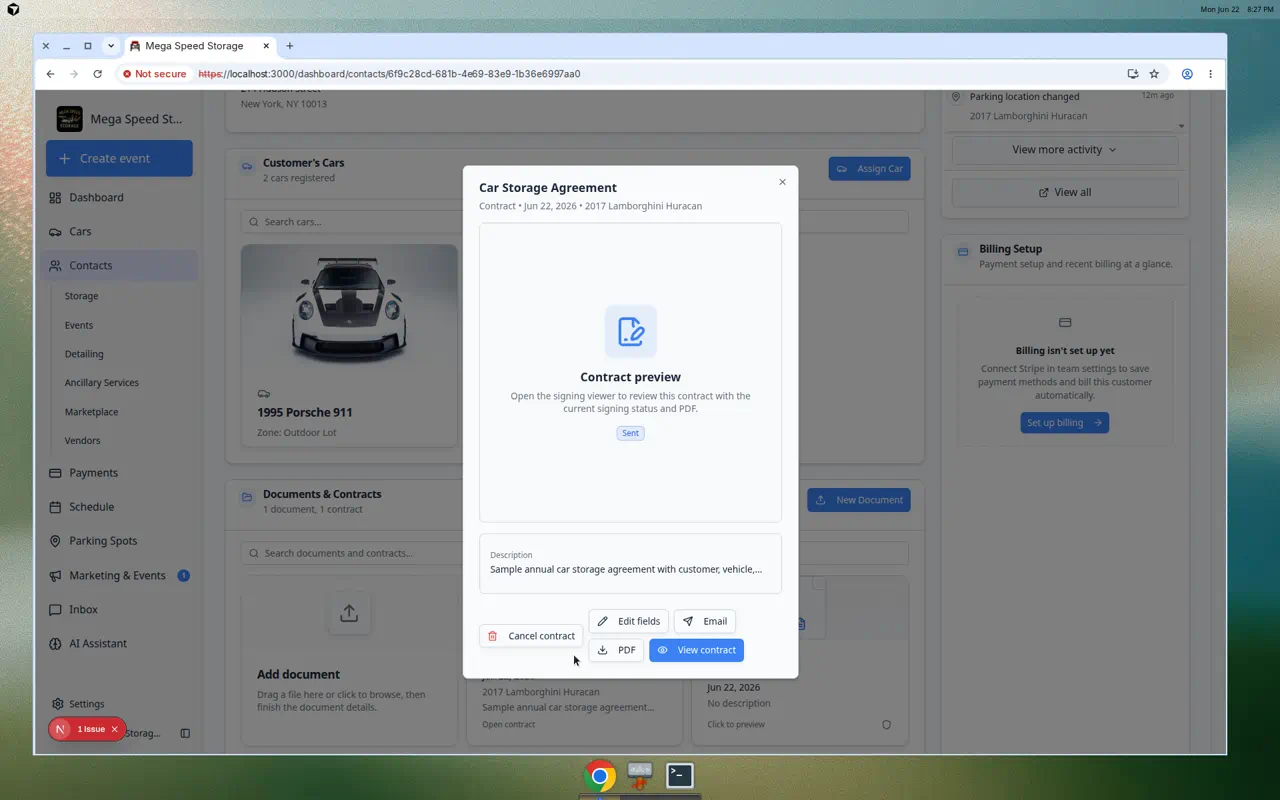Click the Email button in dialog
The image size is (1280, 800).
[704, 621]
